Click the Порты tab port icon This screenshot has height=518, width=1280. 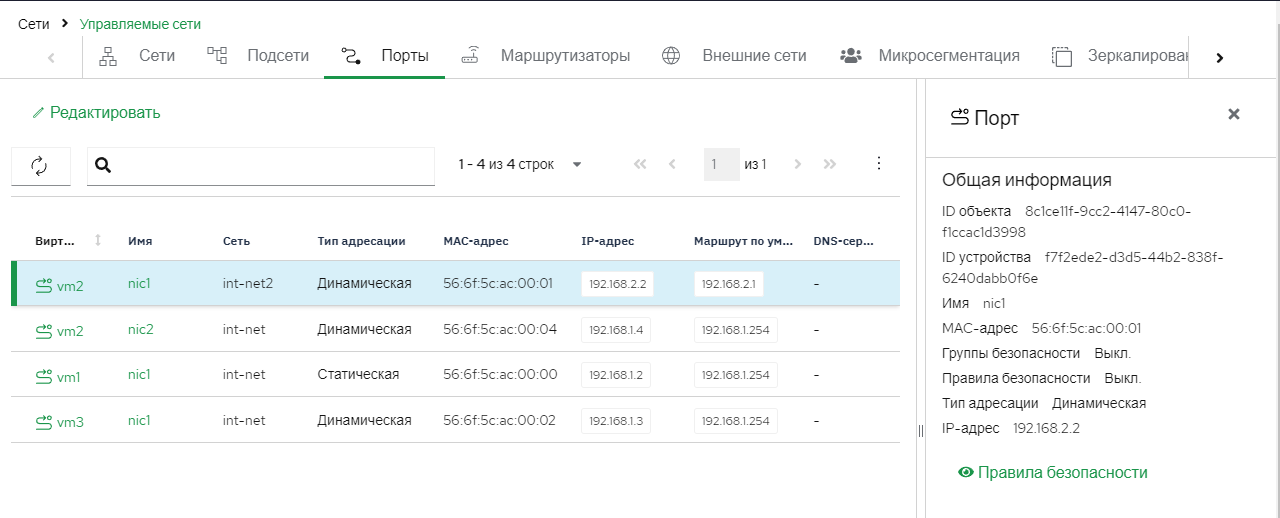tap(350, 56)
